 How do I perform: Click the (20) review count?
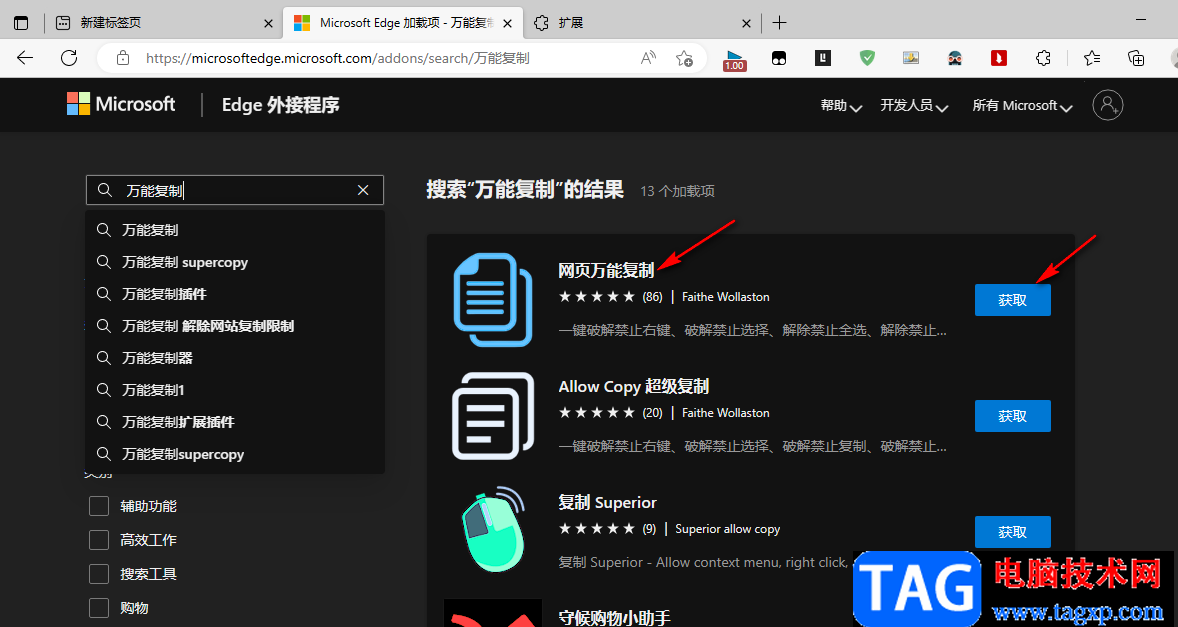click(652, 412)
